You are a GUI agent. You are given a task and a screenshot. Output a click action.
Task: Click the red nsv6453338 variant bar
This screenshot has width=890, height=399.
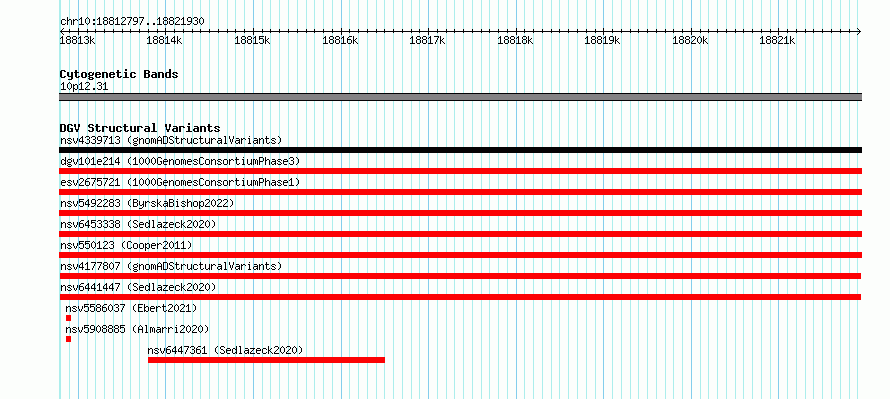(461, 234)
